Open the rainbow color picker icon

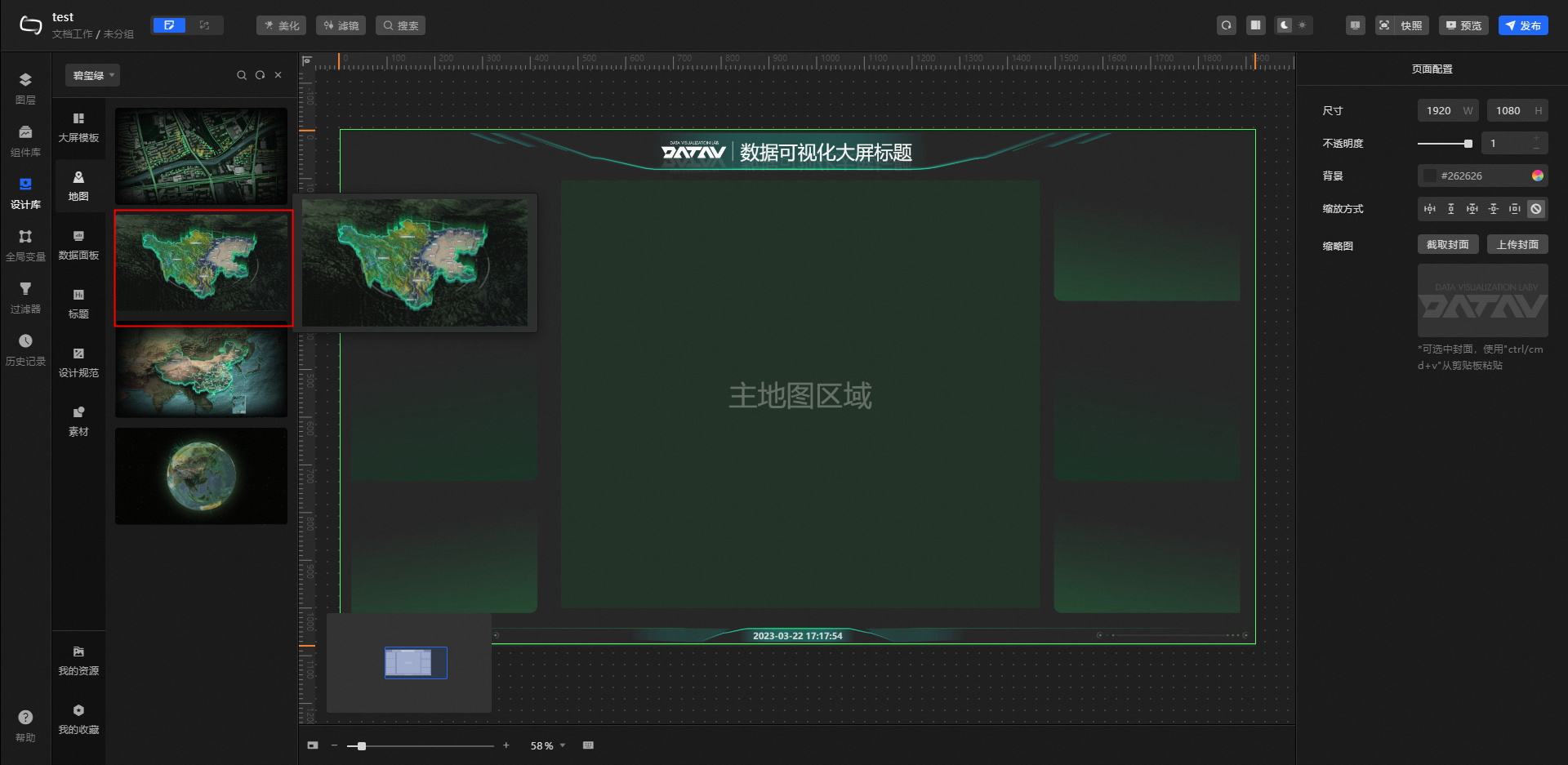[x=1538, y=176]
